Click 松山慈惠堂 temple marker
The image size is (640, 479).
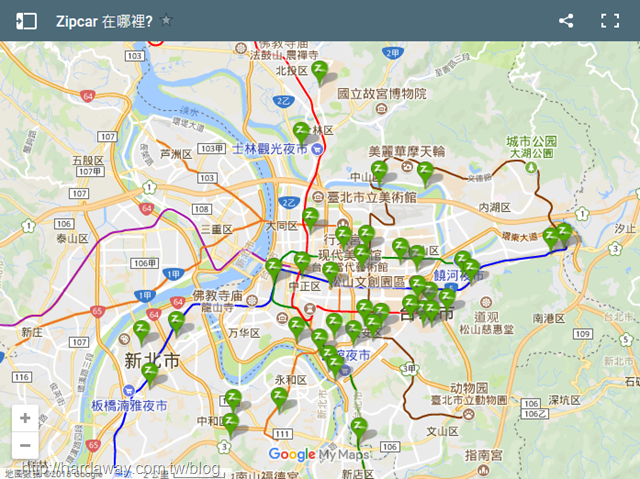[x=486, y=303]
